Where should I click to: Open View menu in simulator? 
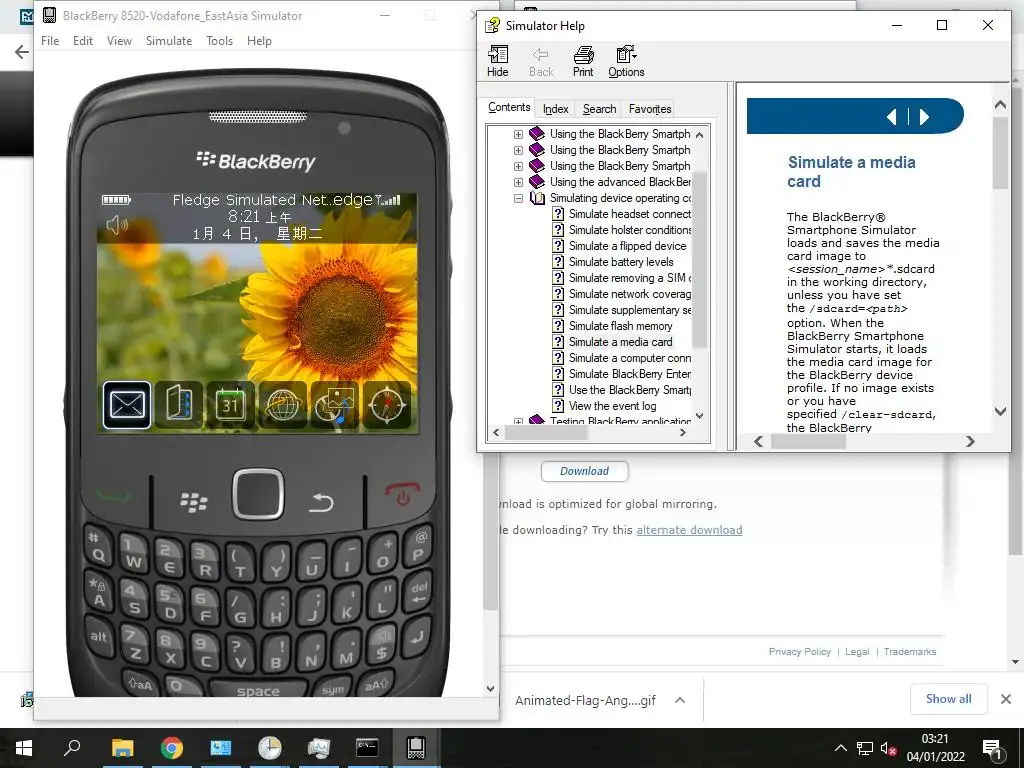pos(120,40)
